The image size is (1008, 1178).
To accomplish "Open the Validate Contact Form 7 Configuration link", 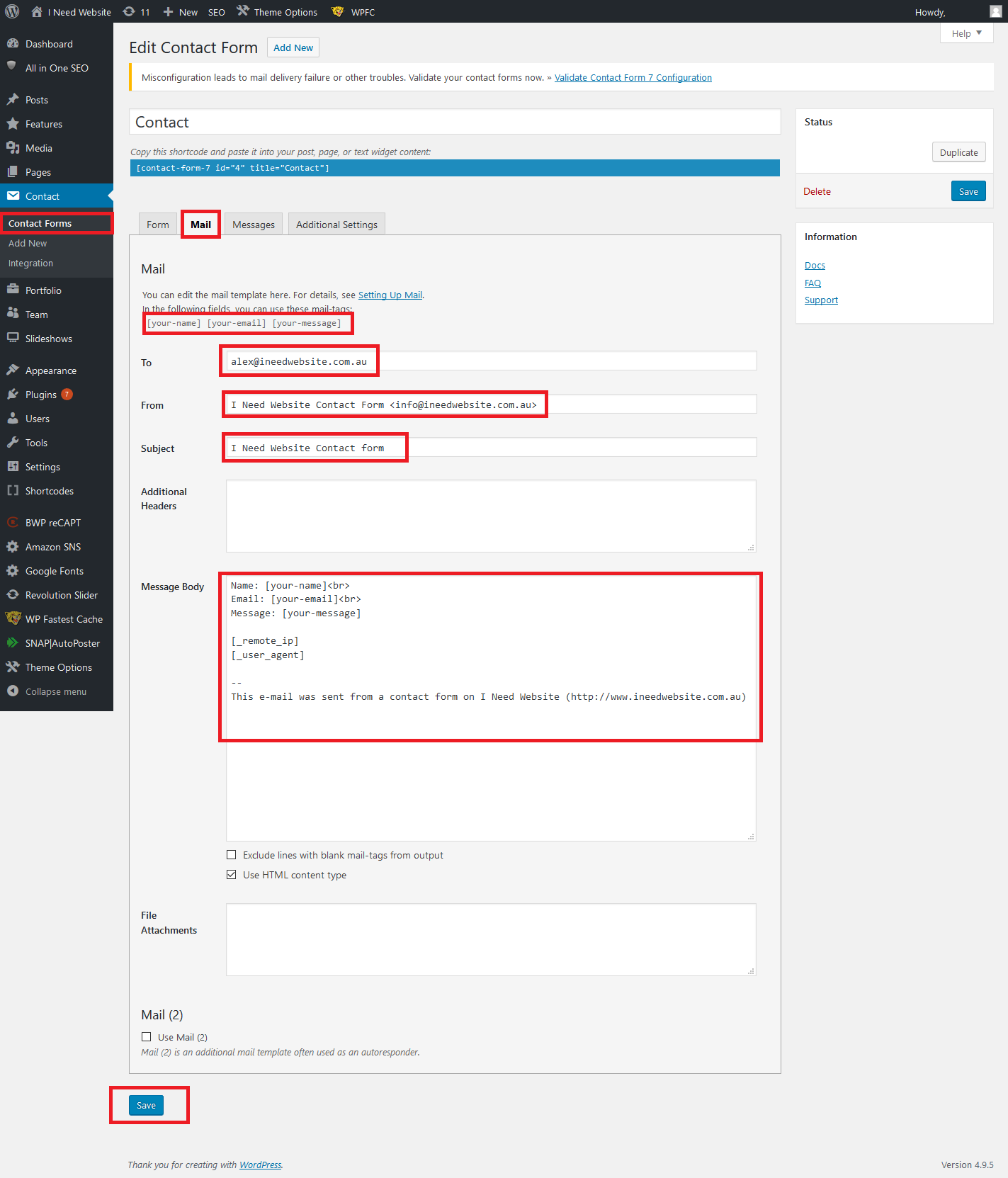I will [x=633, y=78].
